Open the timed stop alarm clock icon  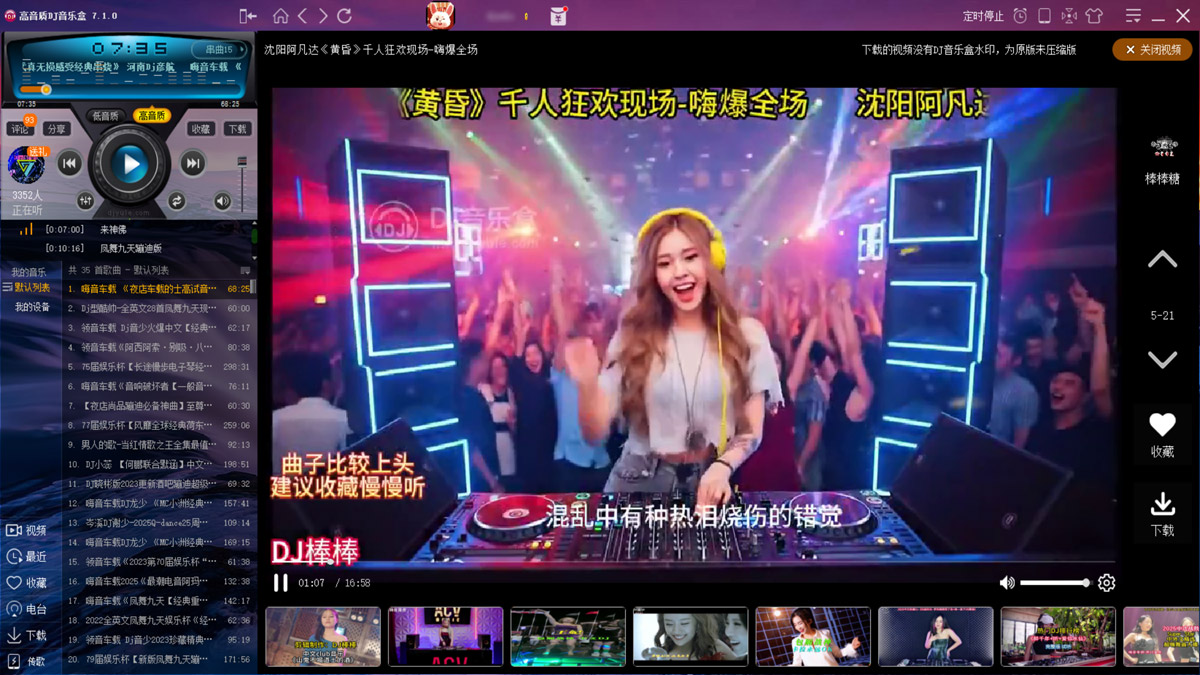click(1020, 16)
